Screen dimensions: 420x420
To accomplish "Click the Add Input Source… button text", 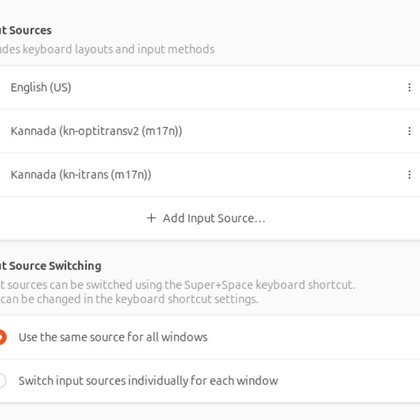I will click(214, 218).
